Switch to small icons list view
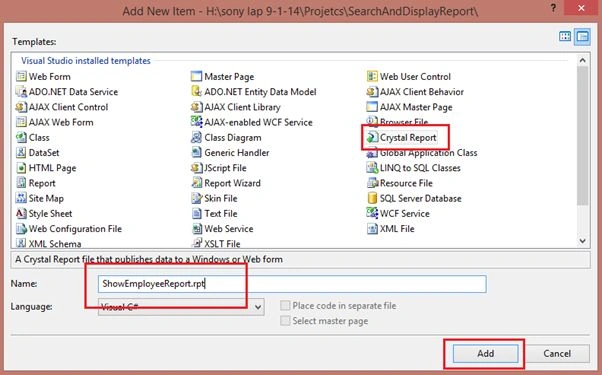 click(582, 37)
